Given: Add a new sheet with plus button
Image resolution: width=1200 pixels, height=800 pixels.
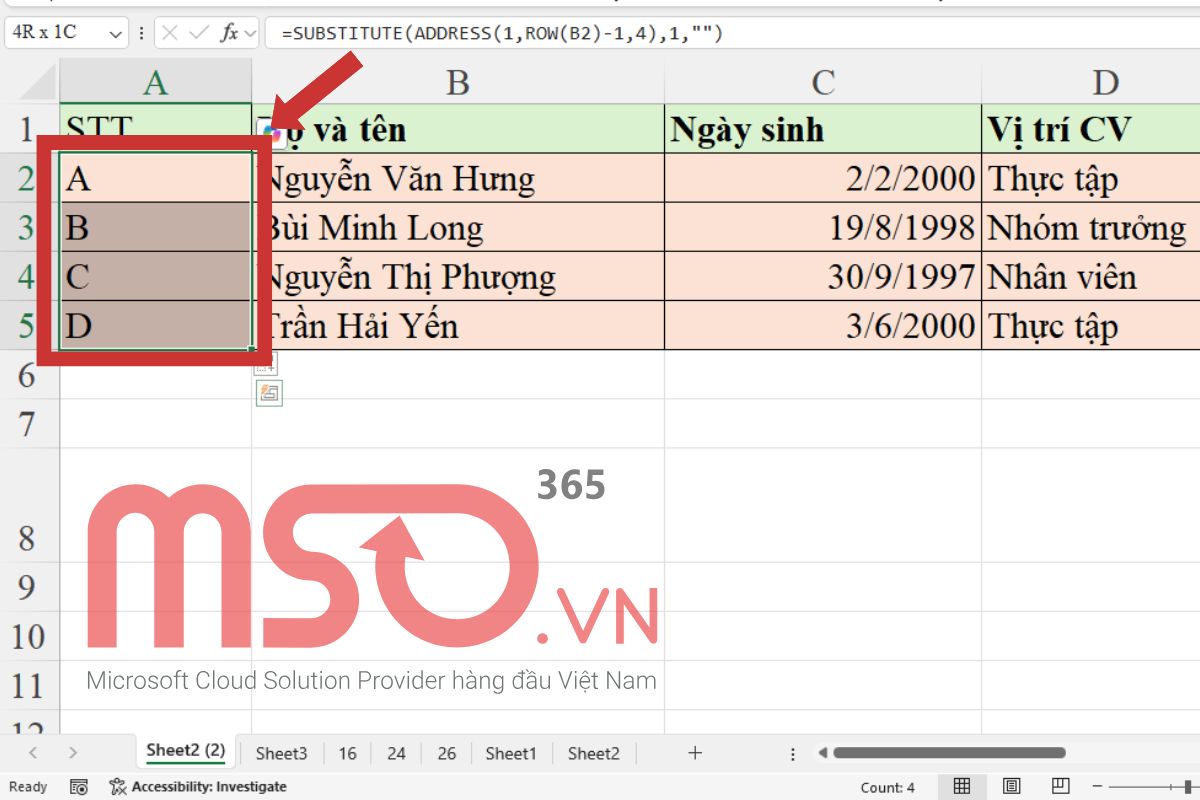Looking at the screenshot, I should click(696, 753).
